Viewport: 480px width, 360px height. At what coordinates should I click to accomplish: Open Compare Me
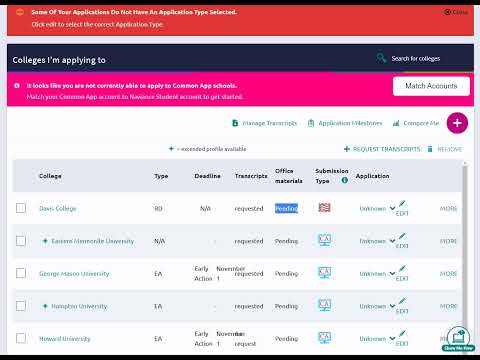pos(416,123)
